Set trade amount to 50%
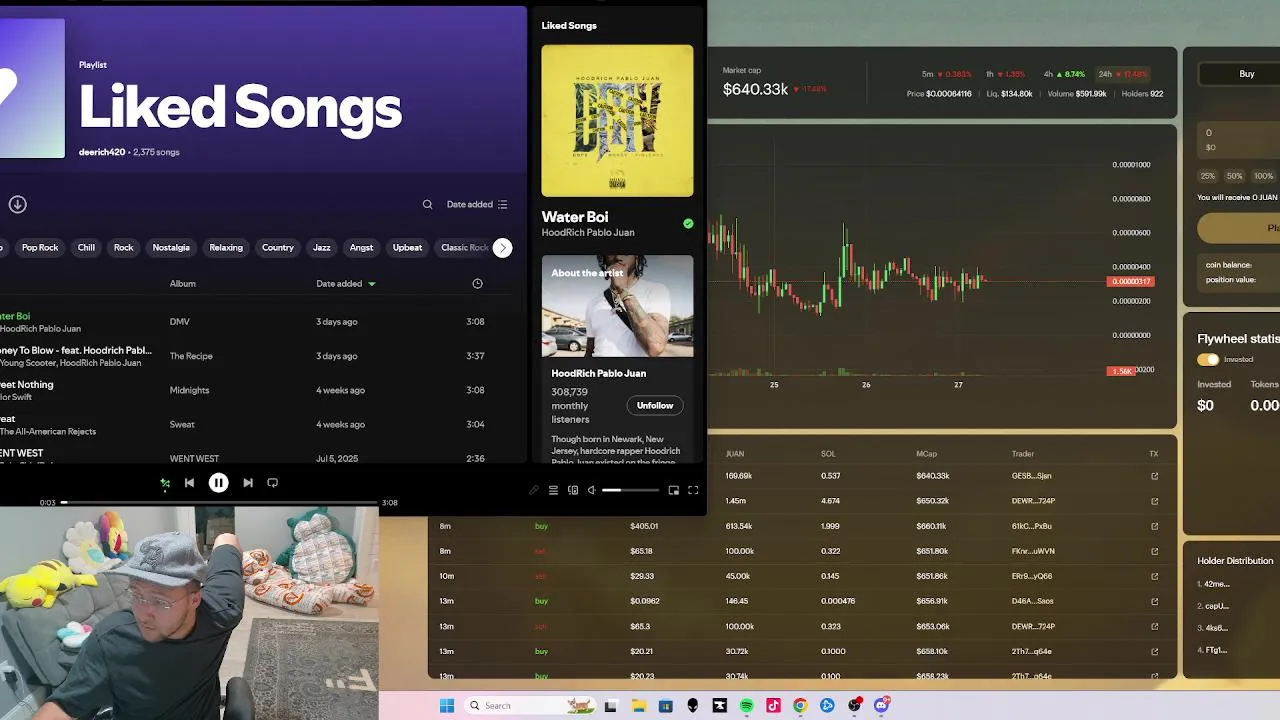 [1235, 176]
